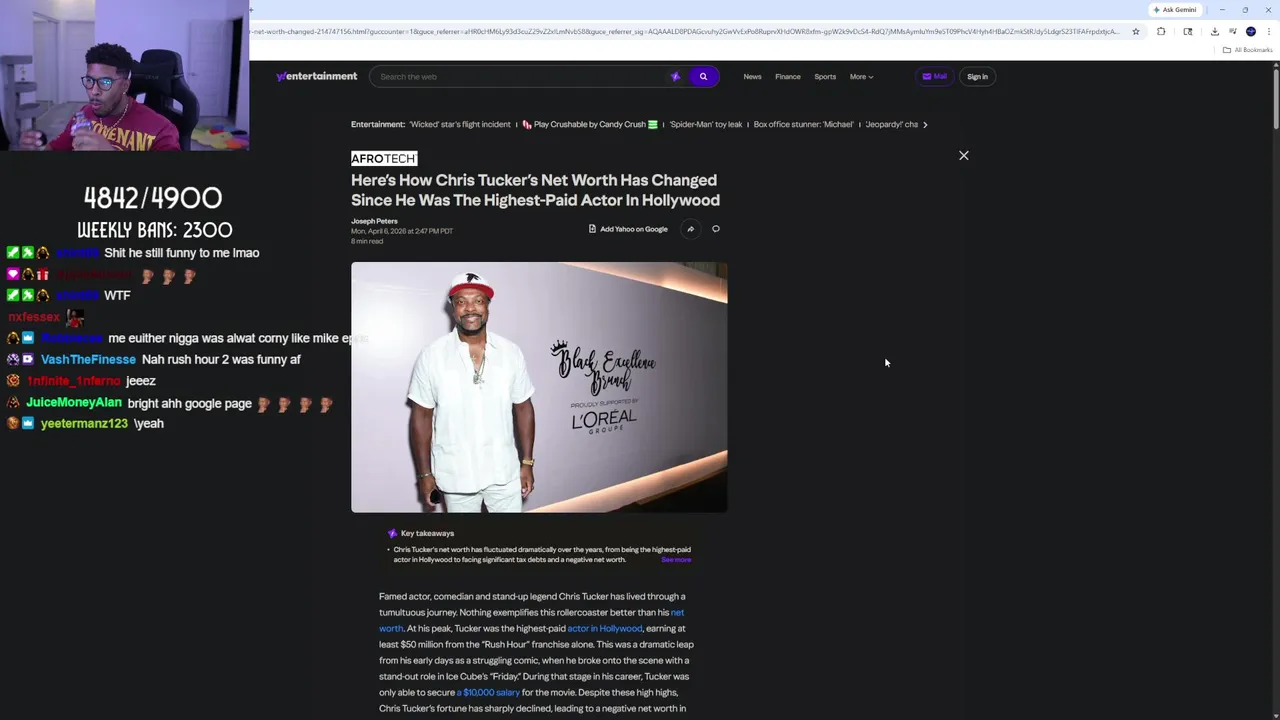
Task: Open comments speech bubble icon
Action: [x=716, y=229]
